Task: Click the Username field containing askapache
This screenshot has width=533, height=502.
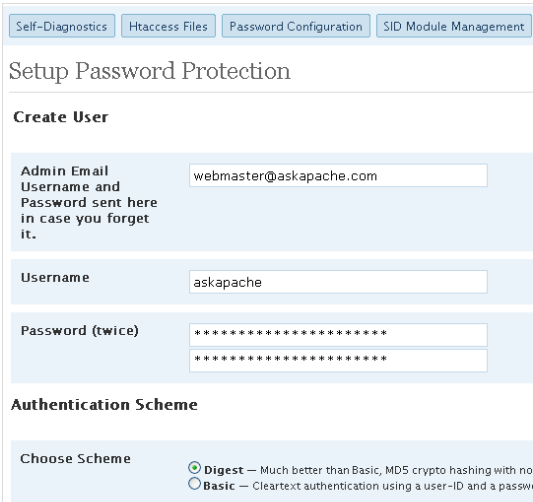Action: (338, 282)
